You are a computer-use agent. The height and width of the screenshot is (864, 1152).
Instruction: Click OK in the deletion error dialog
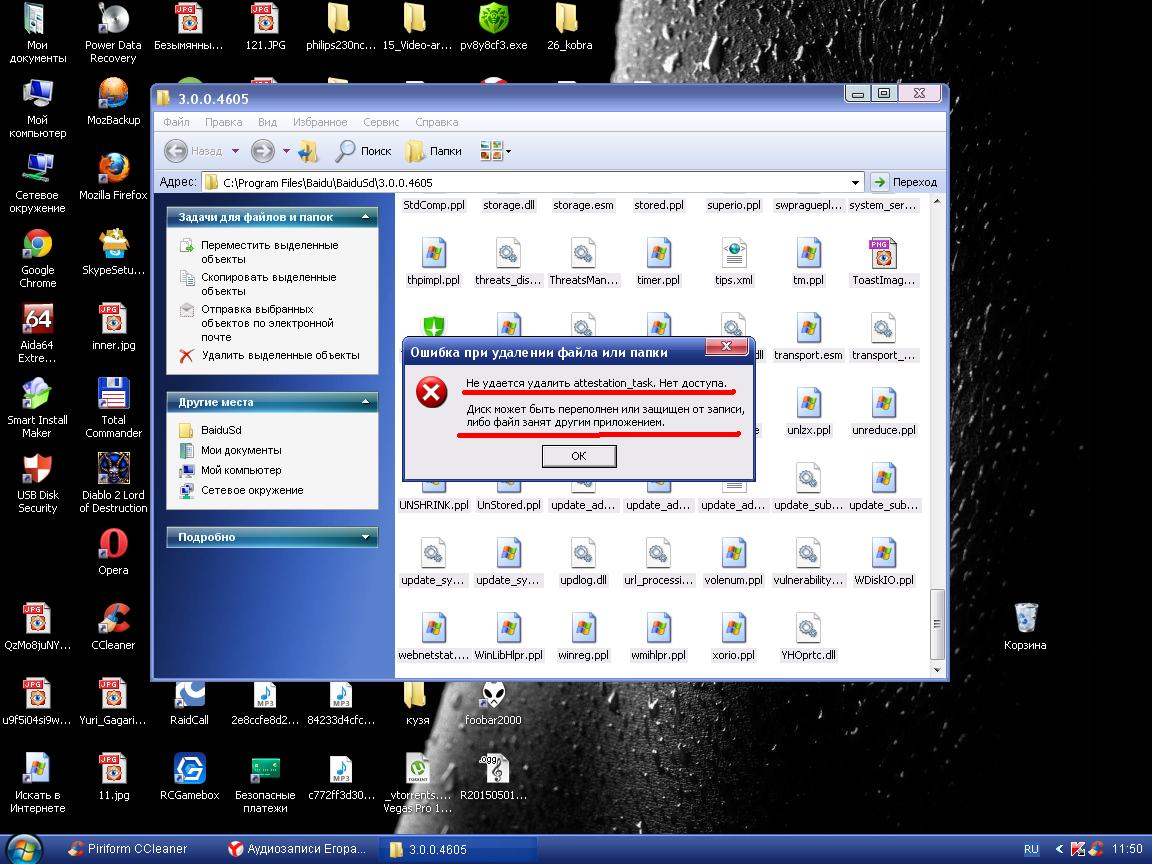point(579,456)
